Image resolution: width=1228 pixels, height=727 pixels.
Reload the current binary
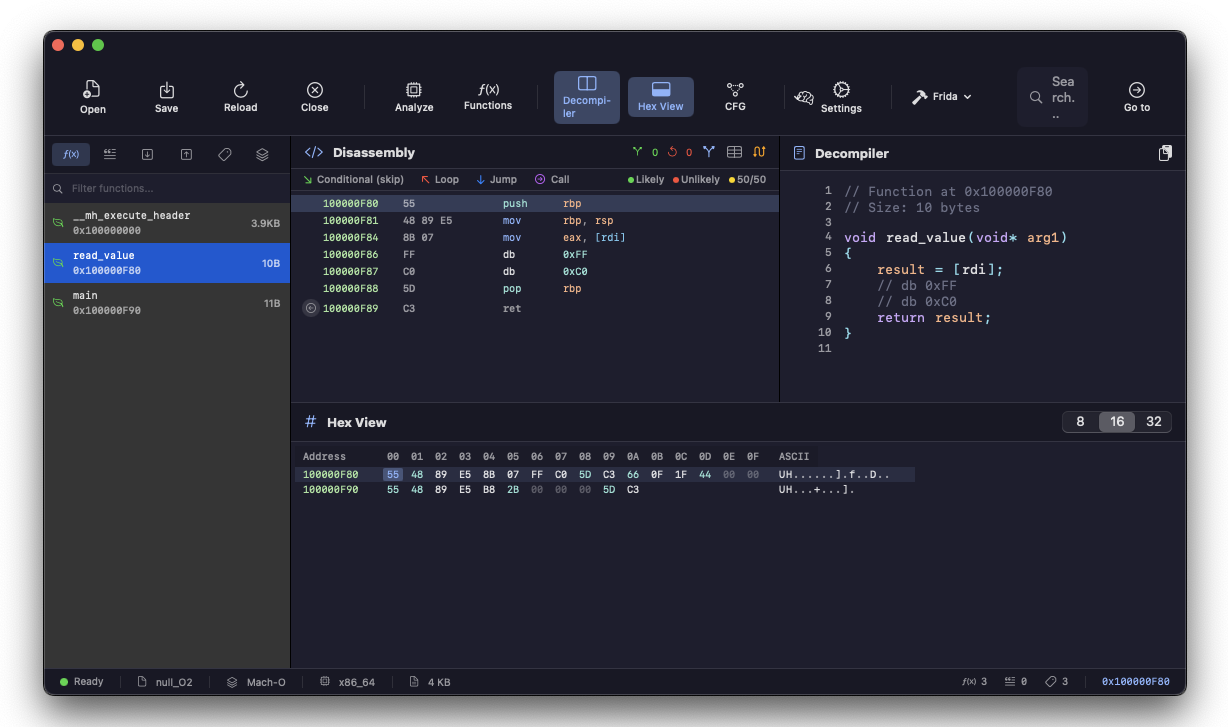(x=240, y=96)
